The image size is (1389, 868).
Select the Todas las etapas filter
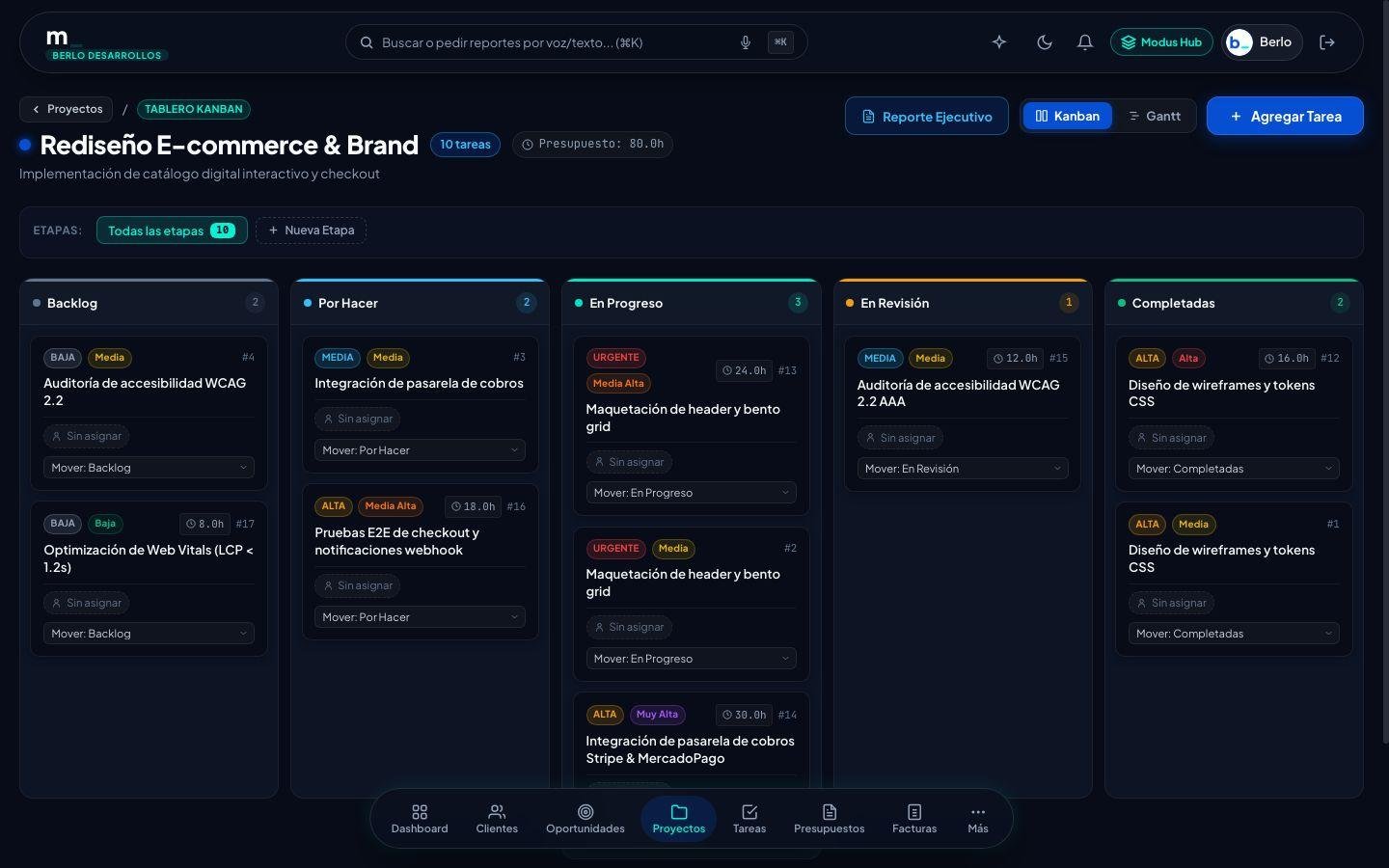[172, 231]
